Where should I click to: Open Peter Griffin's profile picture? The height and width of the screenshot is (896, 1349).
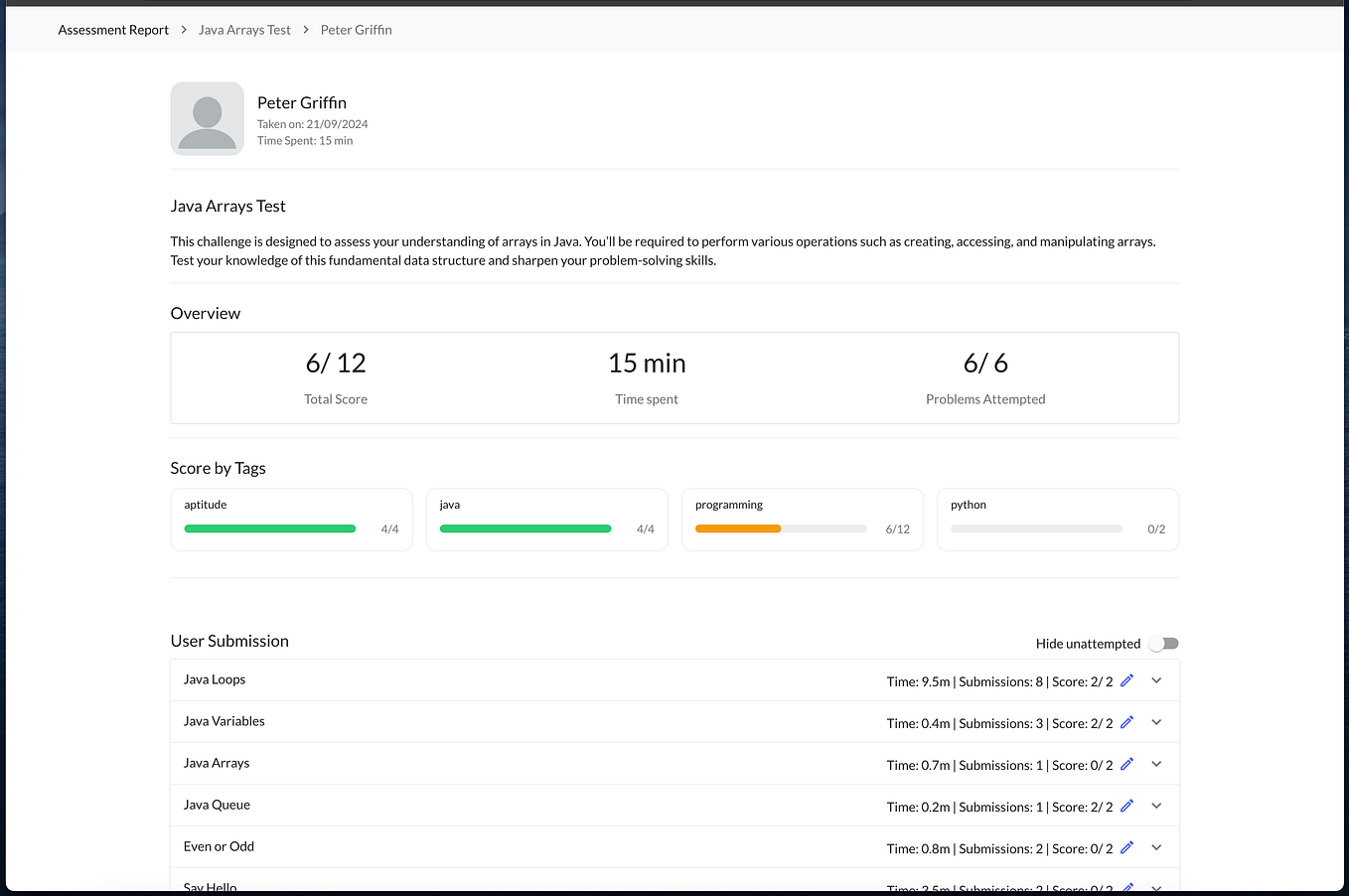point(207,118)
